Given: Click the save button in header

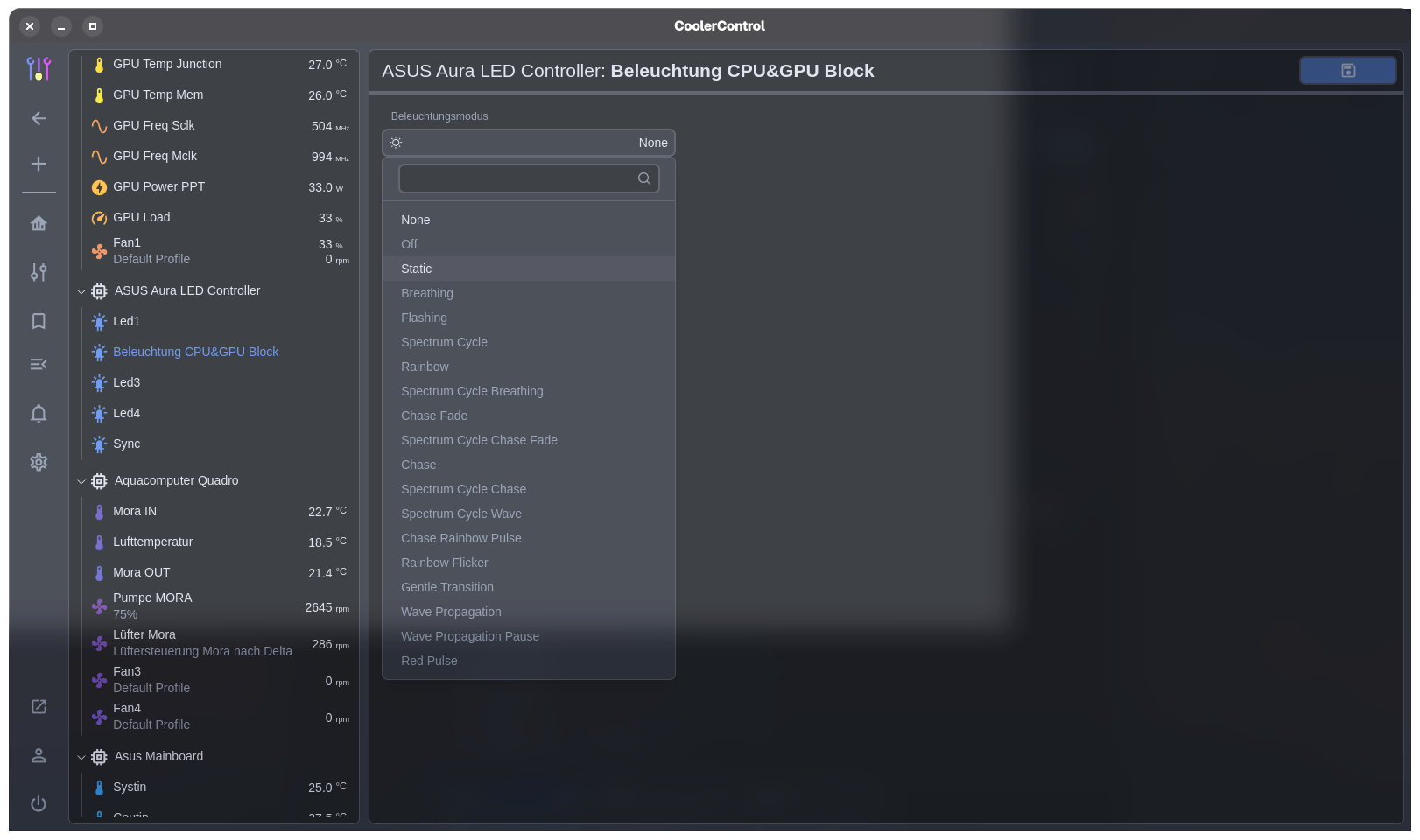Looking at the screenshot, I should [x=1348, y=71].
